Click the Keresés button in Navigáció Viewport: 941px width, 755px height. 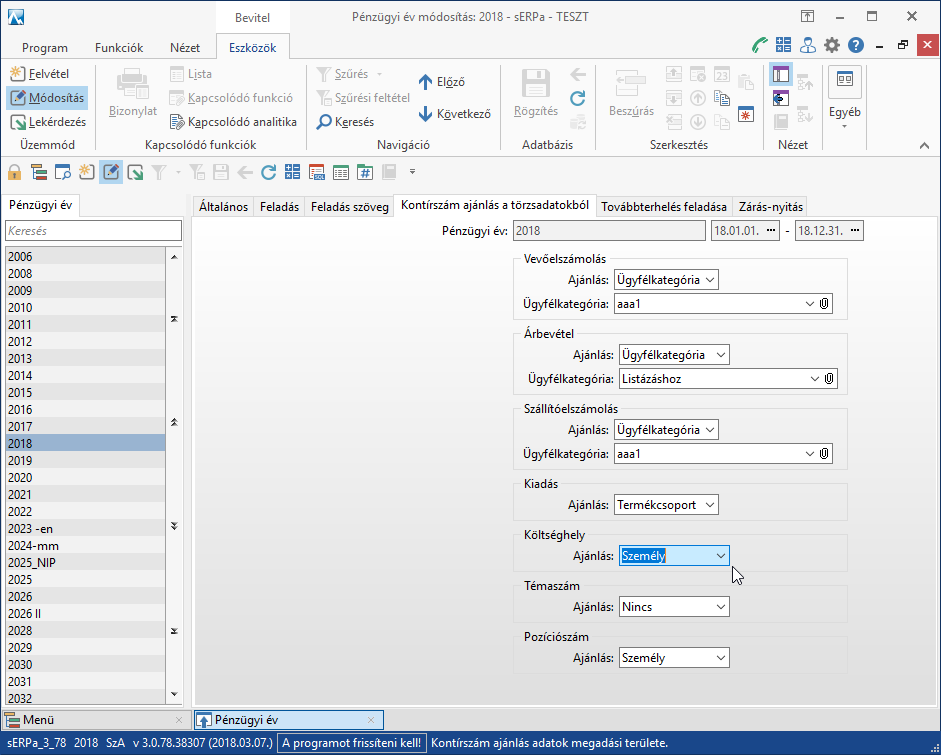click(346, 122)
